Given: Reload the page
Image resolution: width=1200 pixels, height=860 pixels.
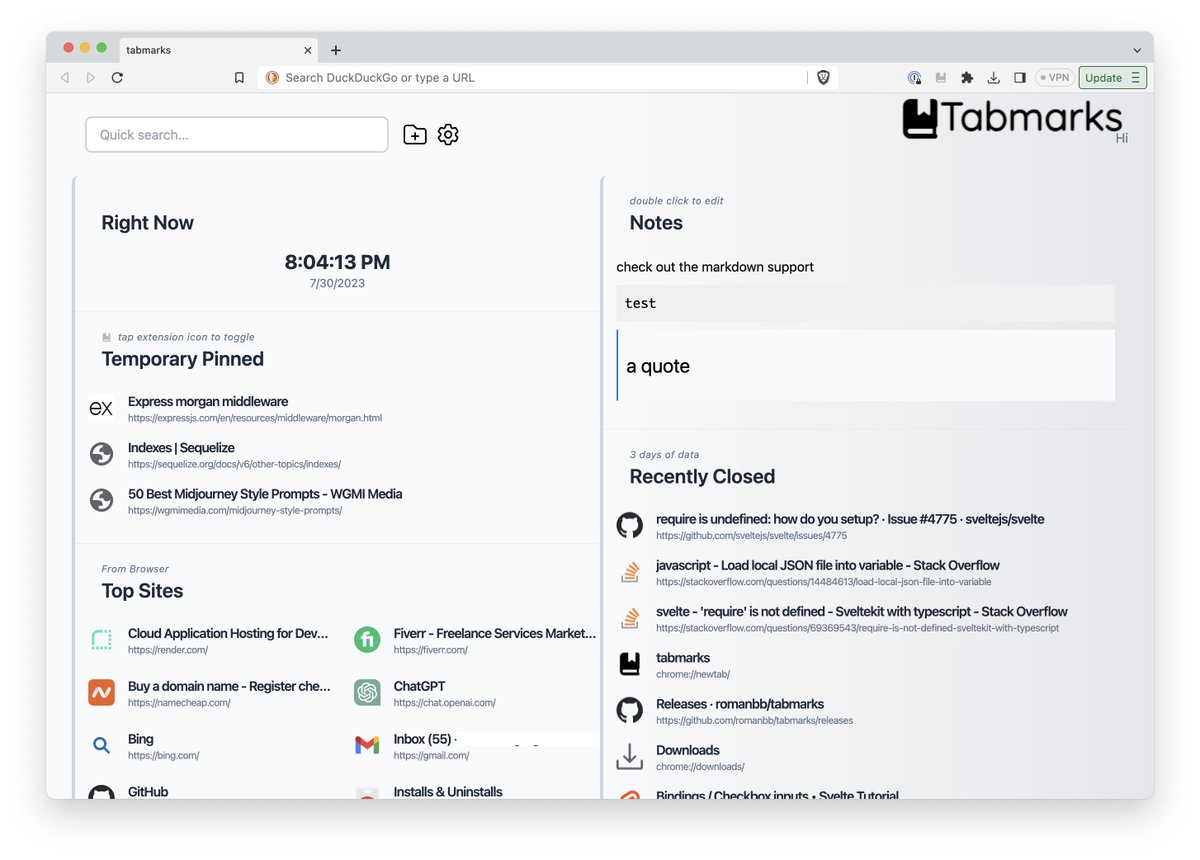Looking at the screenshot, I should point(117,78).
